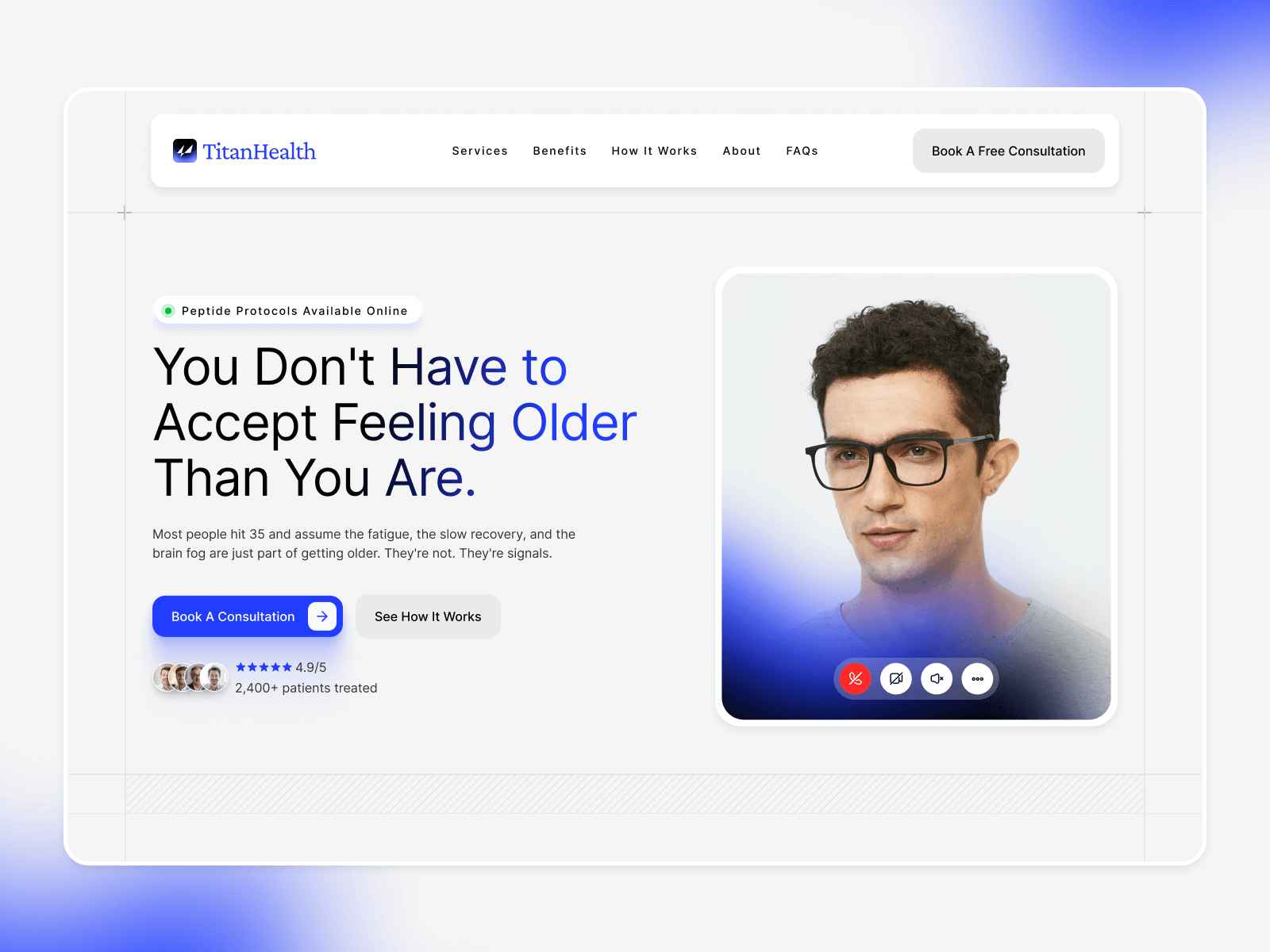Toggle the camera off button
The image size is (1270, 952).
point(896,678)
